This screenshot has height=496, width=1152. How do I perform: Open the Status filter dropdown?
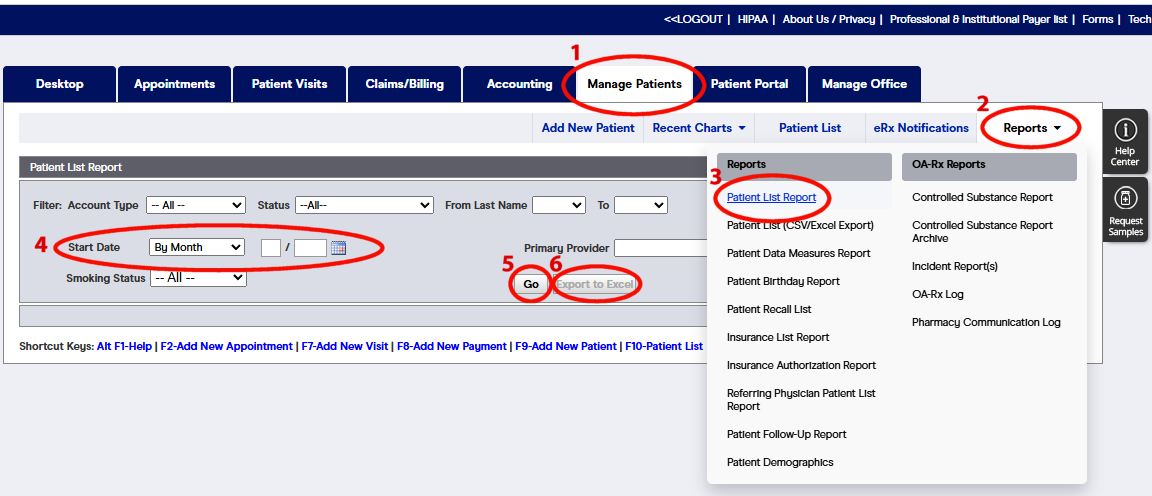point(363,205)
